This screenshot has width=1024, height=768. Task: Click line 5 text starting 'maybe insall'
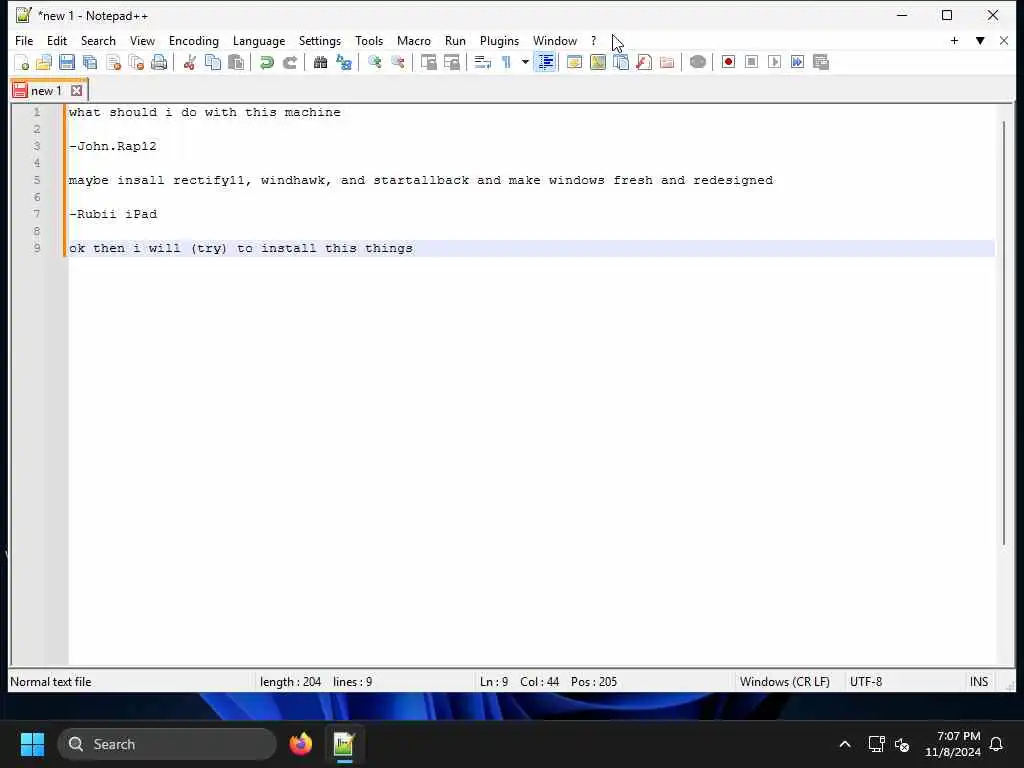pos(421,180)
